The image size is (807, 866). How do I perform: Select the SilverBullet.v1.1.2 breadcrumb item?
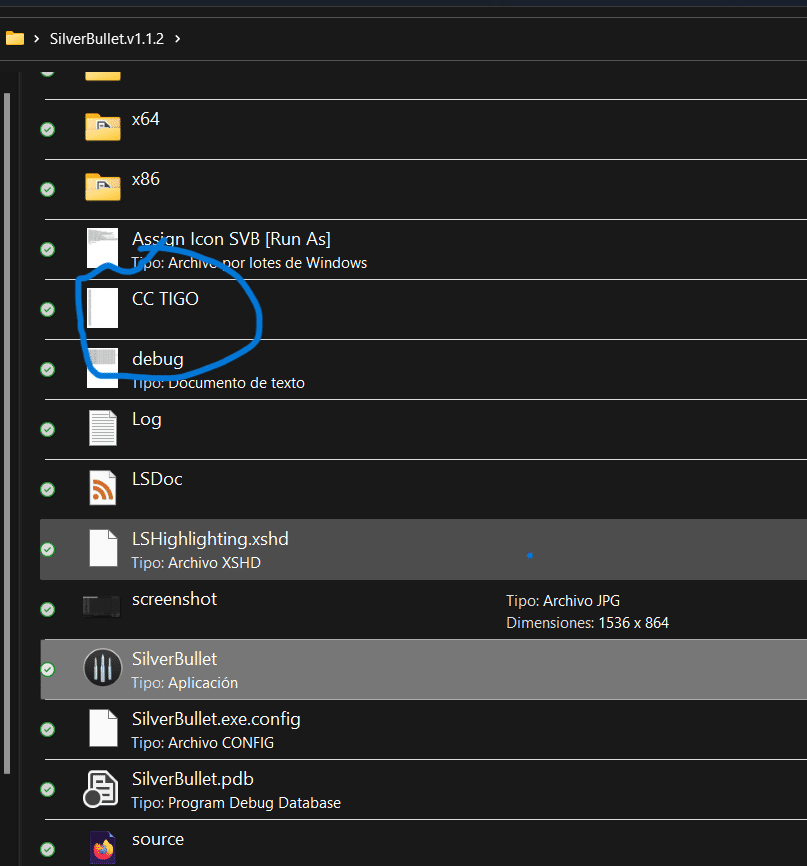pos(108,39)
